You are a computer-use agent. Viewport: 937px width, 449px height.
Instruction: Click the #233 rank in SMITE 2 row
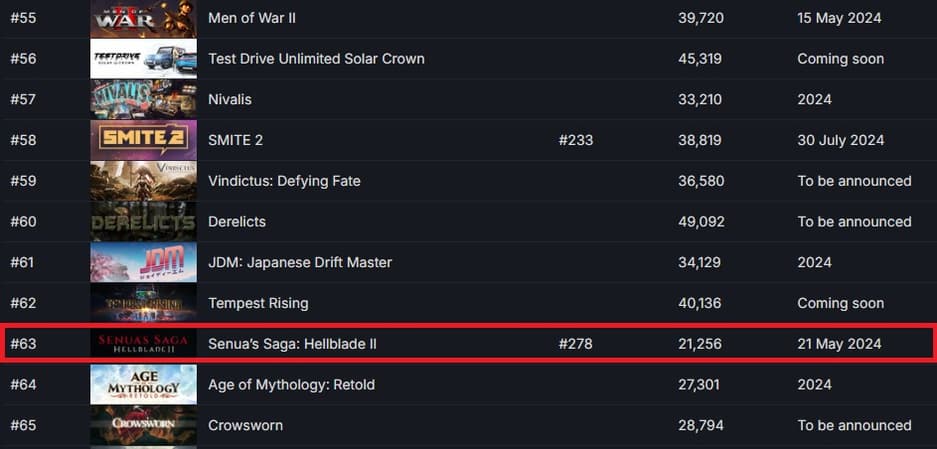tap(575, 140)
